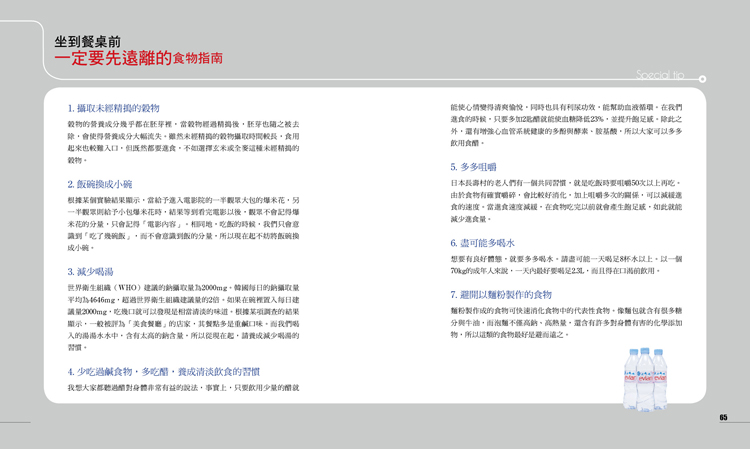
Task: Click heading 2. 飯碗換成小碗
Action: tap(100, 184)
